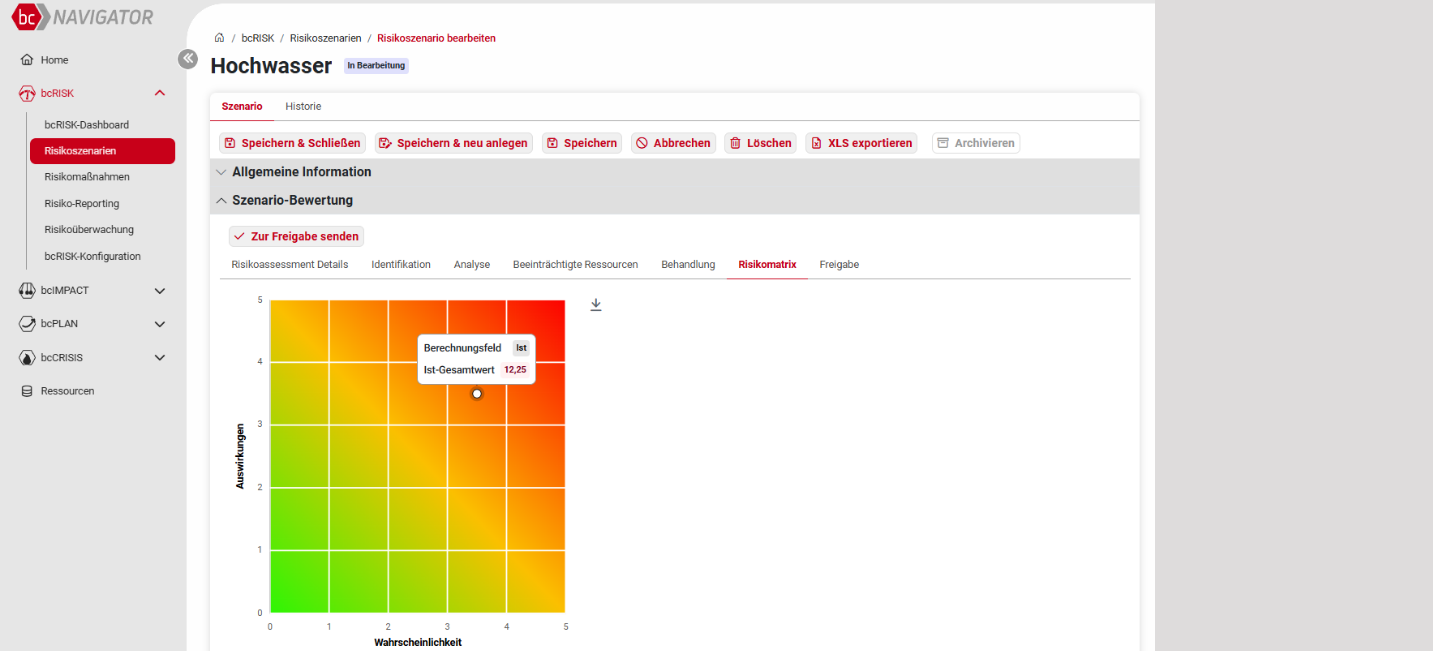The width and height of the screenshot is (1433, 651).
Task: Select the Freigabe tab
Action: [839, 264]
